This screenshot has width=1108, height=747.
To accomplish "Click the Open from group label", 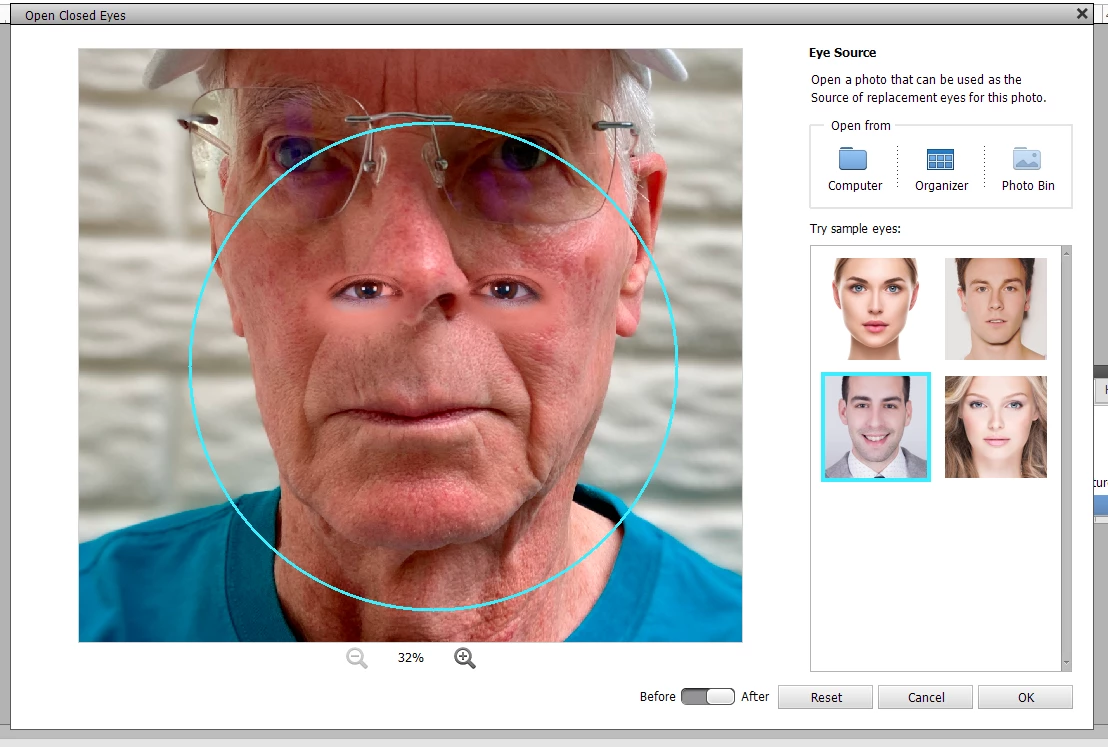I will [x=860, y=125].
